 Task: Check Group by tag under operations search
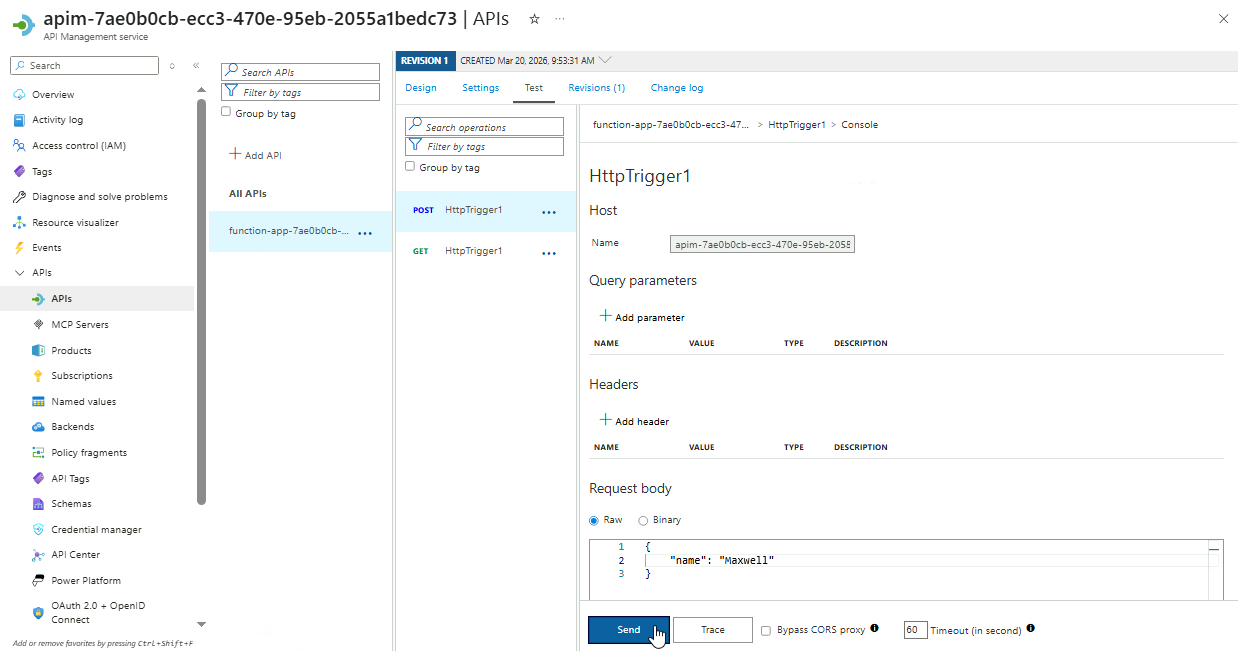(410, 167)
